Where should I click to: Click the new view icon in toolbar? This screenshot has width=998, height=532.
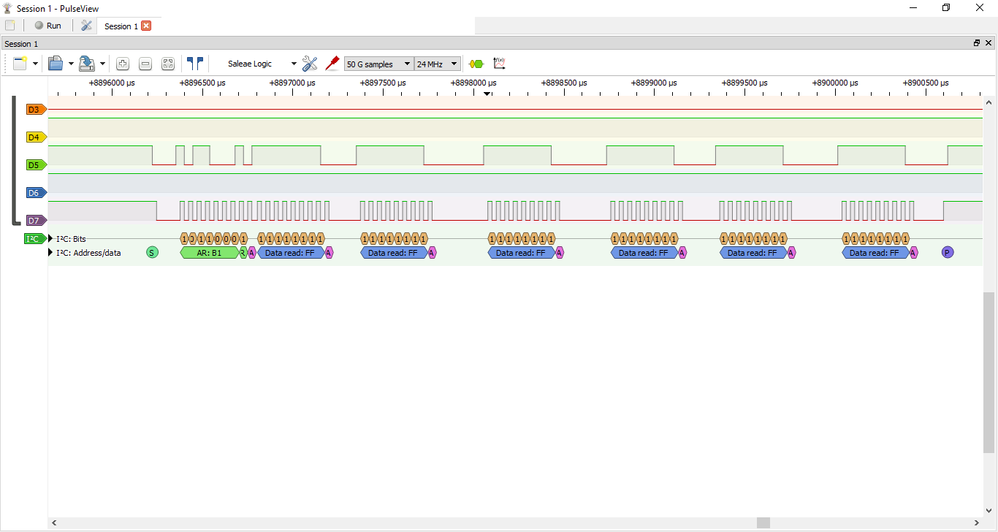[20, 63]
